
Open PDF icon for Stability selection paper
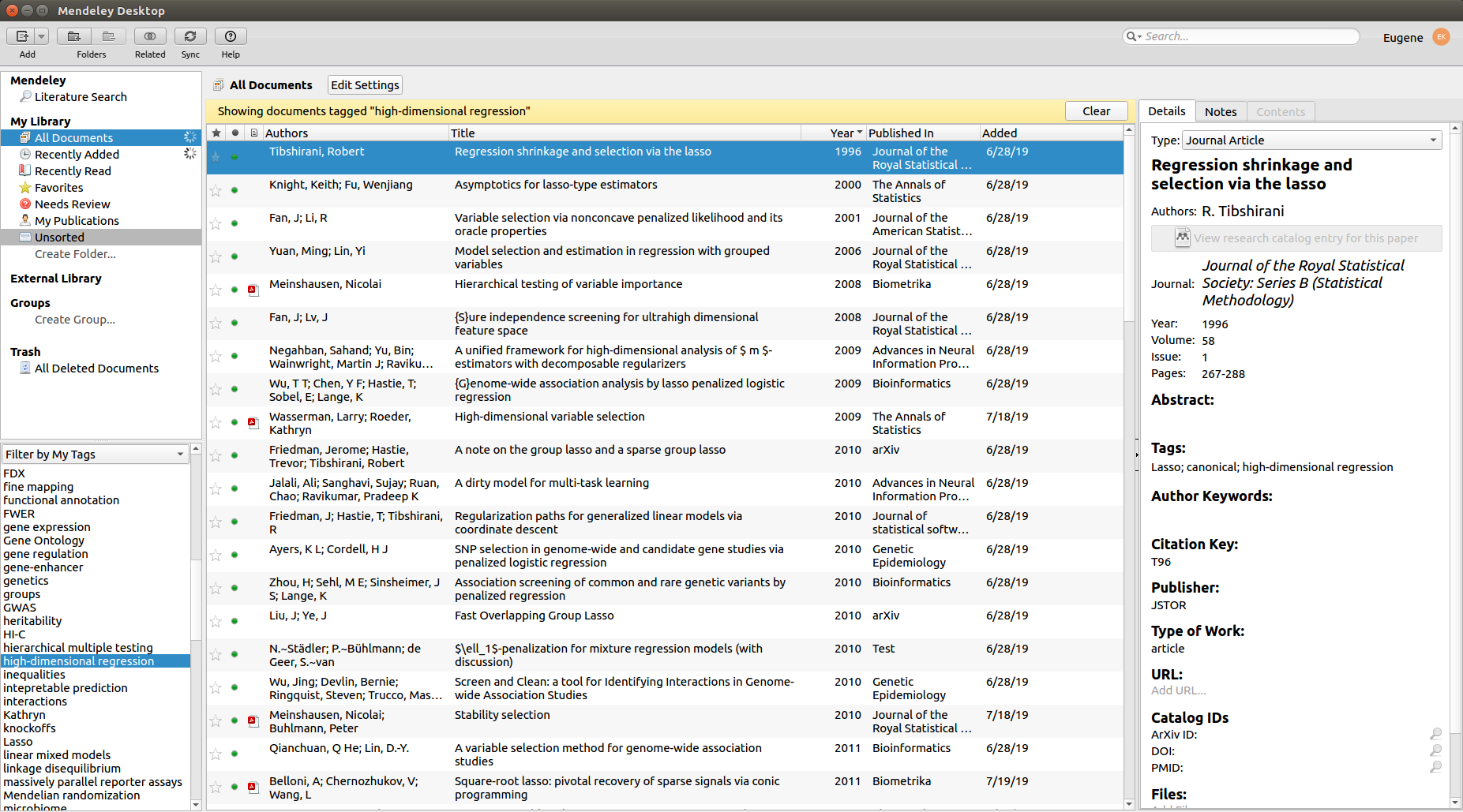pos(253,720)
